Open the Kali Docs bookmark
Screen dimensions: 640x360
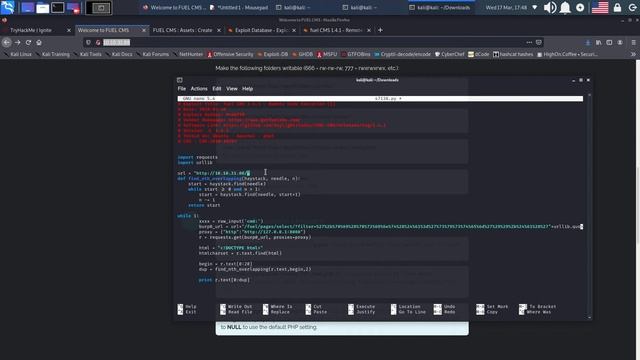click(x=119, y=54)
